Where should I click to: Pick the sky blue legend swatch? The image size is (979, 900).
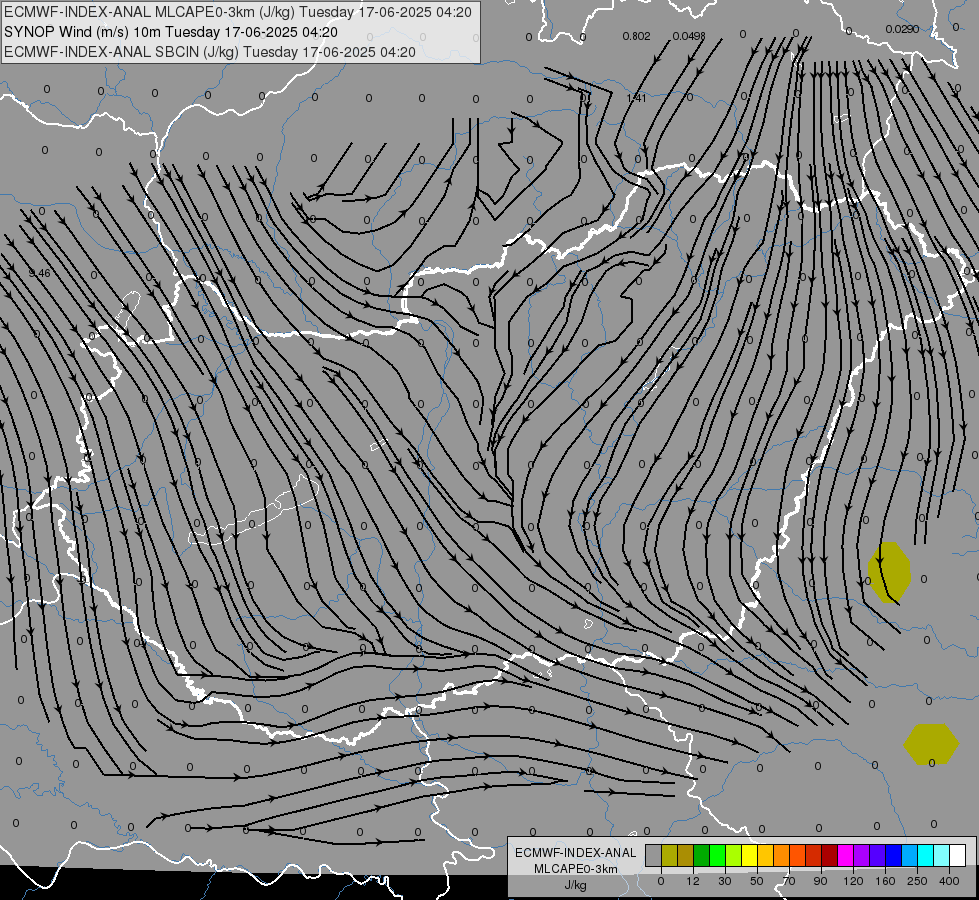pos(909,855)
